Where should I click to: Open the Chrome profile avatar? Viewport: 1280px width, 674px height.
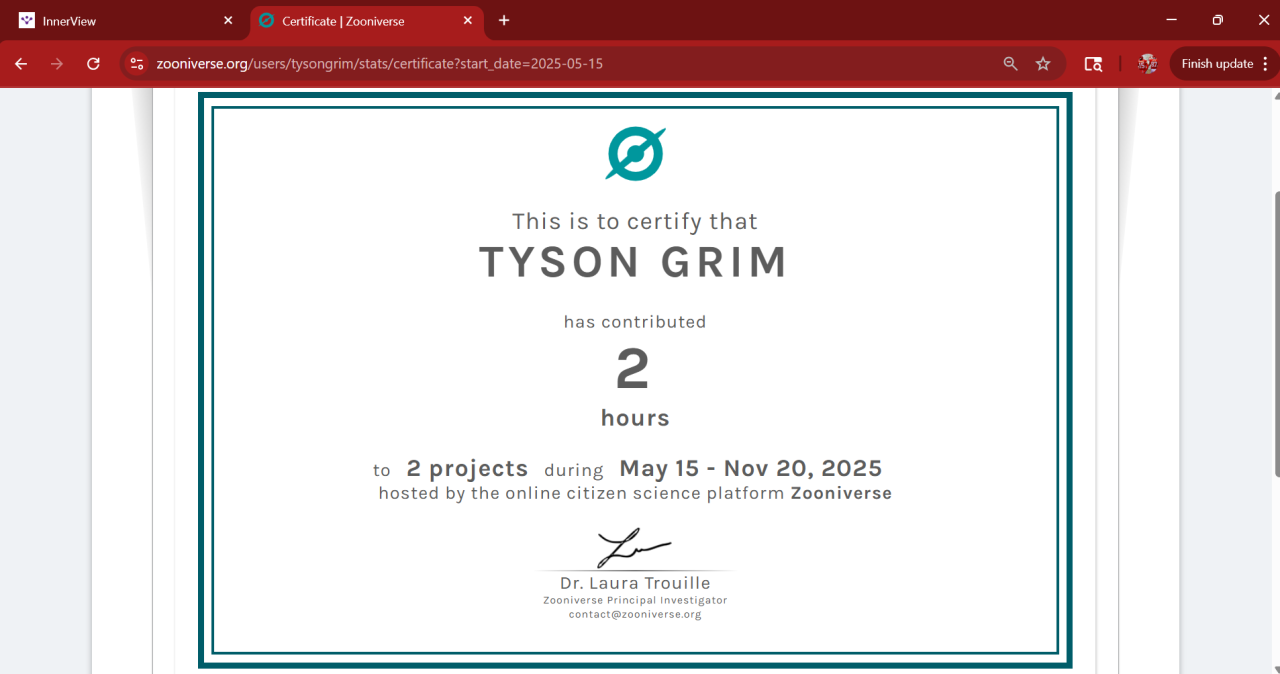pos(1147,64)
